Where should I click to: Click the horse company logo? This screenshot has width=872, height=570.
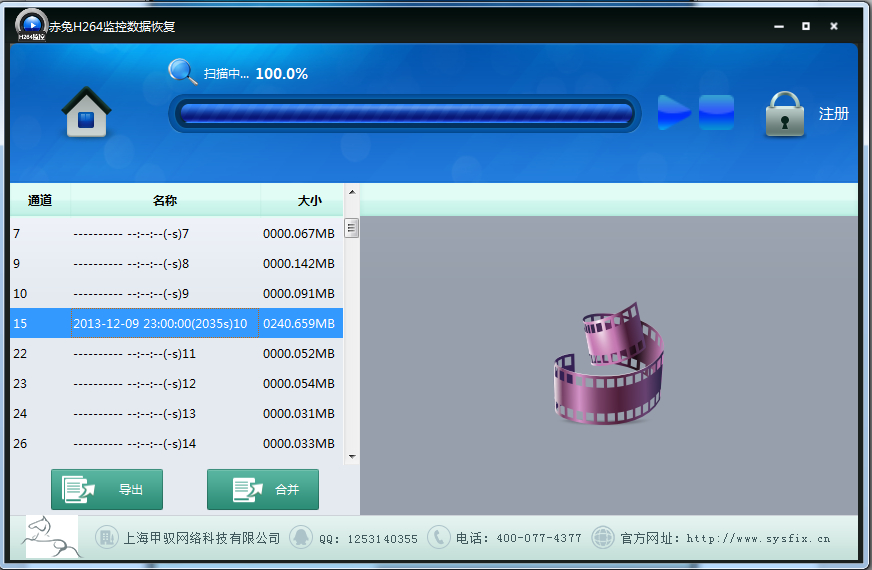[x=52, y=536]
